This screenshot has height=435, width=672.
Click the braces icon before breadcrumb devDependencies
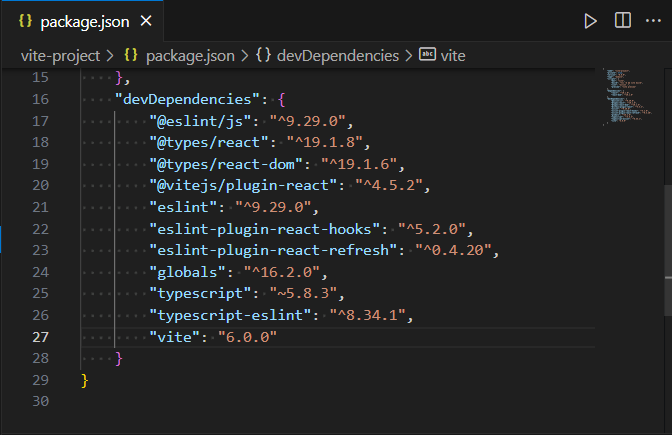[x=264, y=55]
